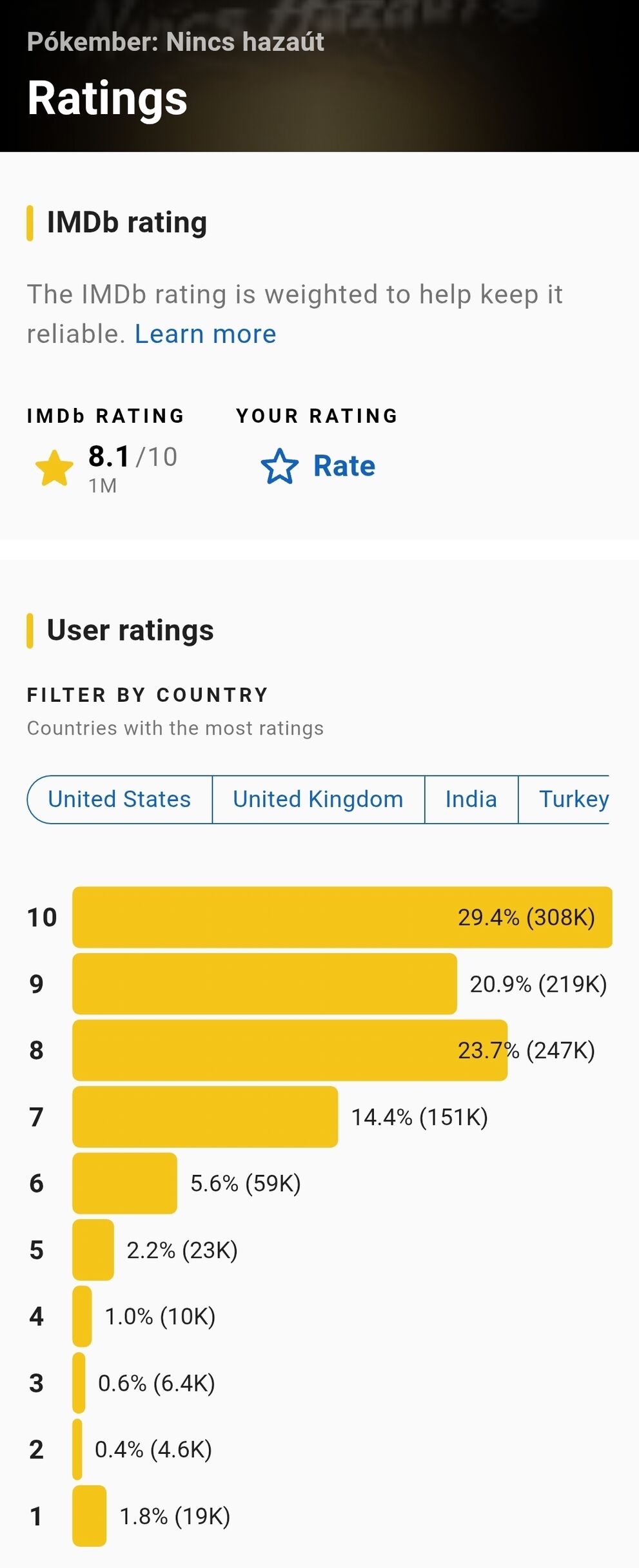Click the 9-star bar showing 20.9%

tap(264, 983)
